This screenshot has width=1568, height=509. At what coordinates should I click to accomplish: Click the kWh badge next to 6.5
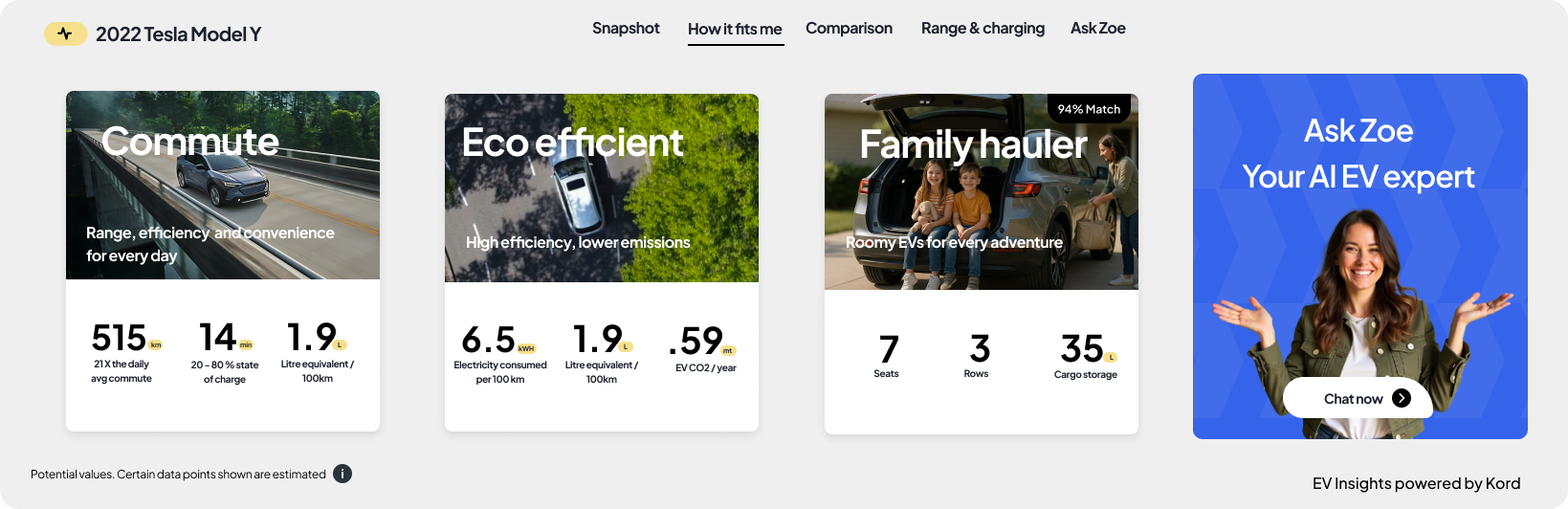[x=526, y=348]
